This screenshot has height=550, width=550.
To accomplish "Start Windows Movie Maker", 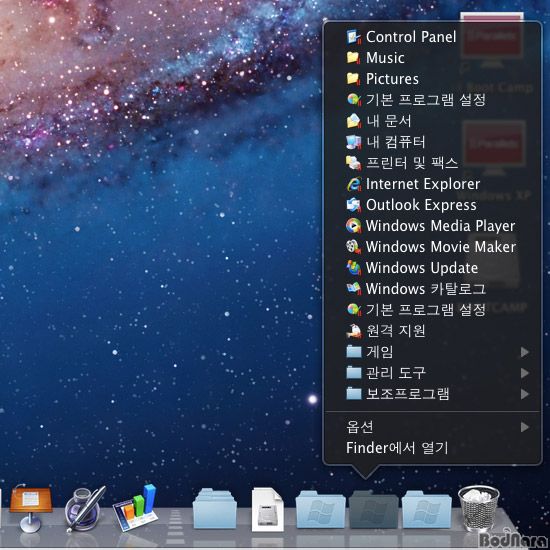I will 432,247.
